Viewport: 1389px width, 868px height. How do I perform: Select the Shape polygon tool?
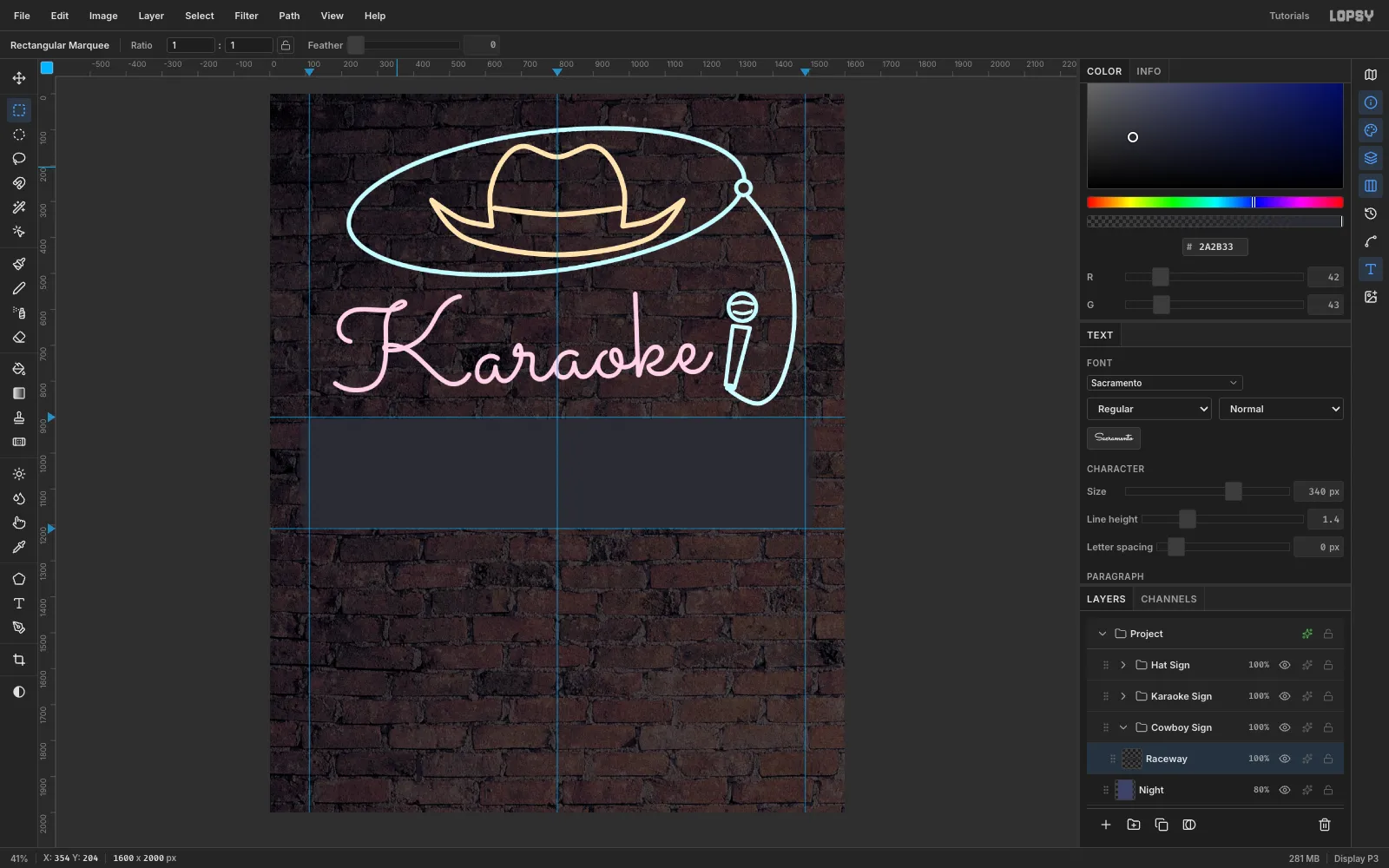(19, 579)
